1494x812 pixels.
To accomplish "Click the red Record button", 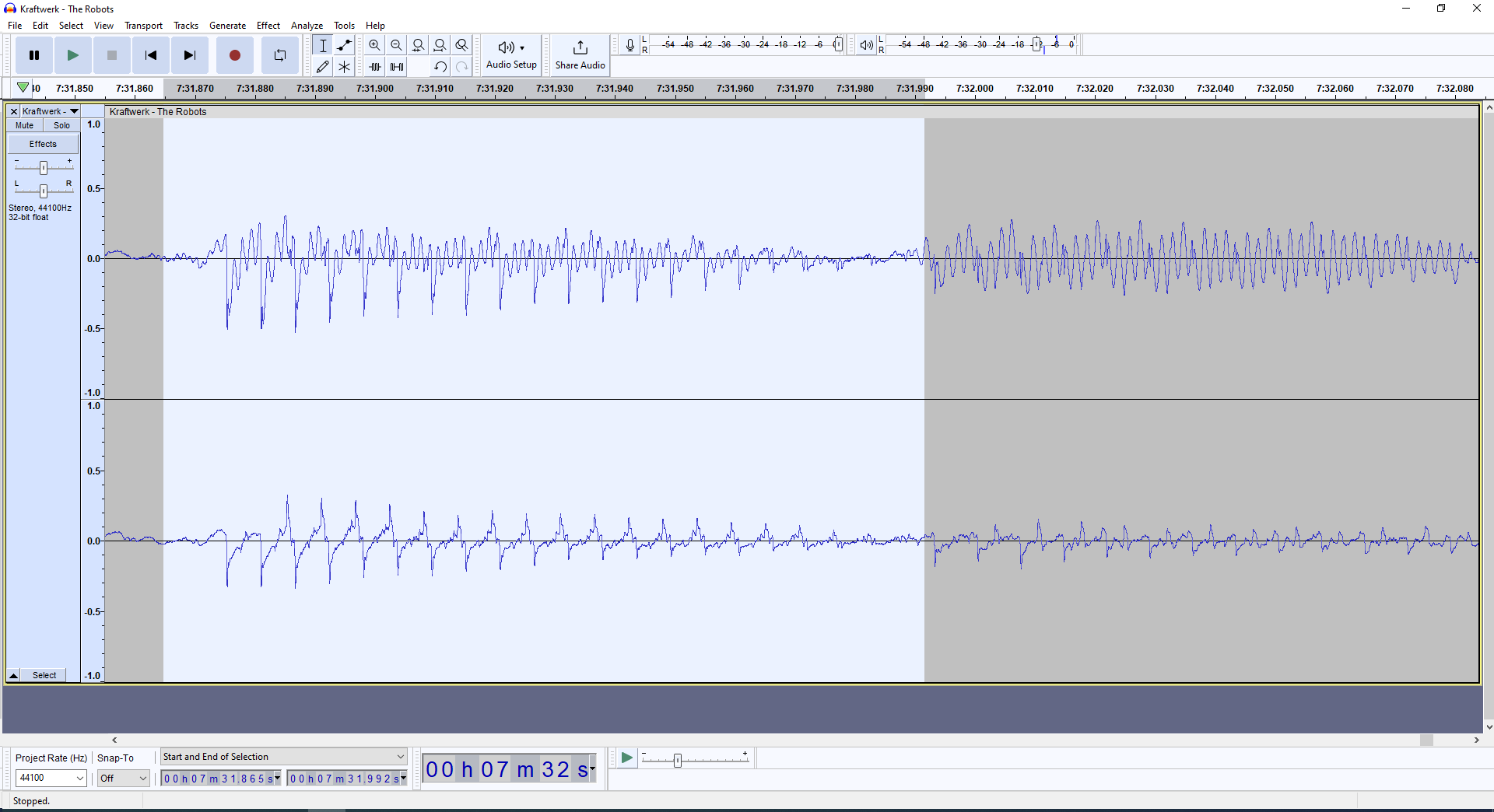I will point(235,55).
